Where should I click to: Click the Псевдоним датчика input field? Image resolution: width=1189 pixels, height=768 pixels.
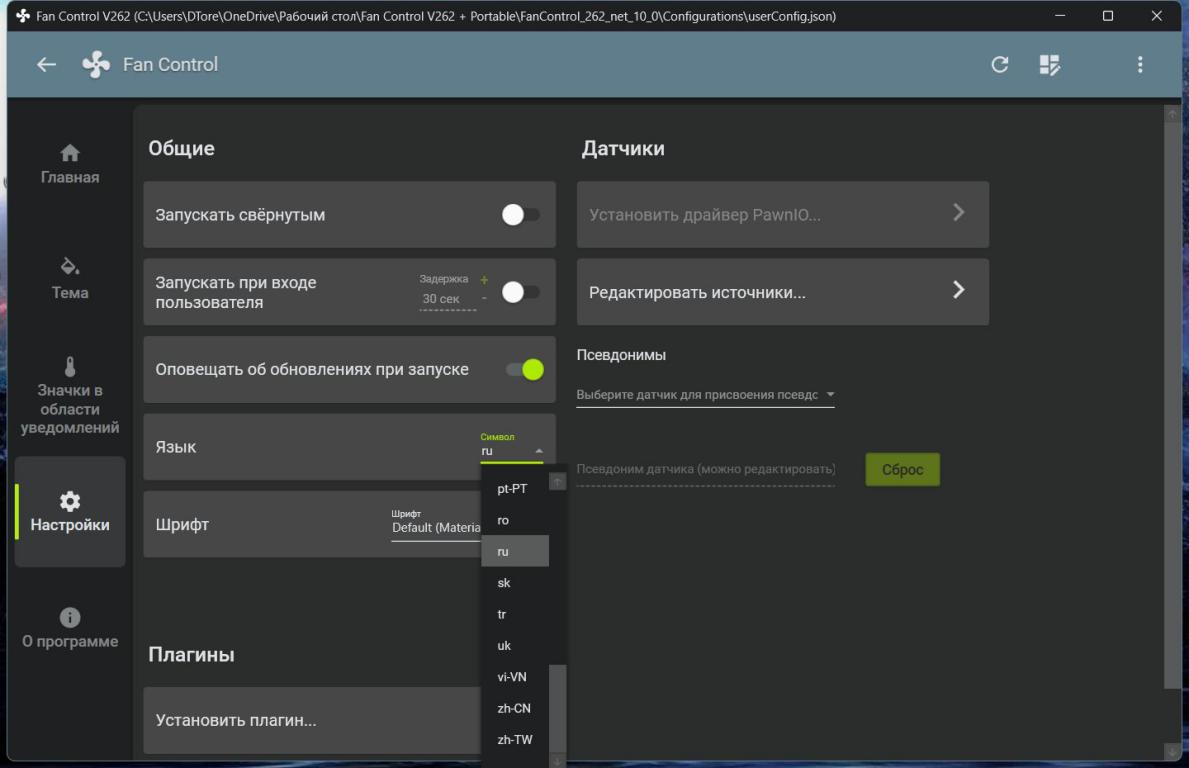tap(705, 470)
